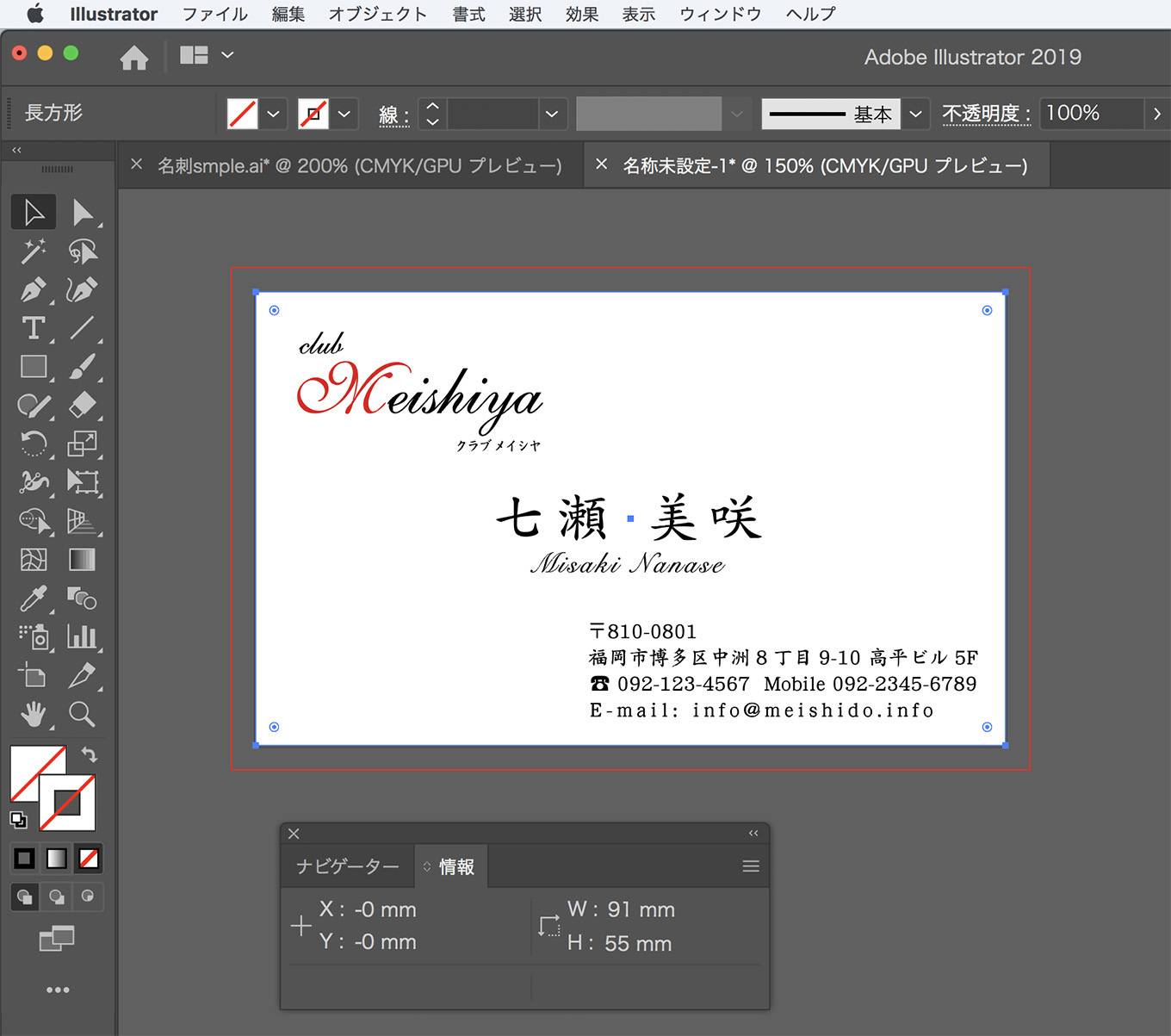Activate the Zoom tool
This screenshot has height=1036, width=1171.
(82, 714)
